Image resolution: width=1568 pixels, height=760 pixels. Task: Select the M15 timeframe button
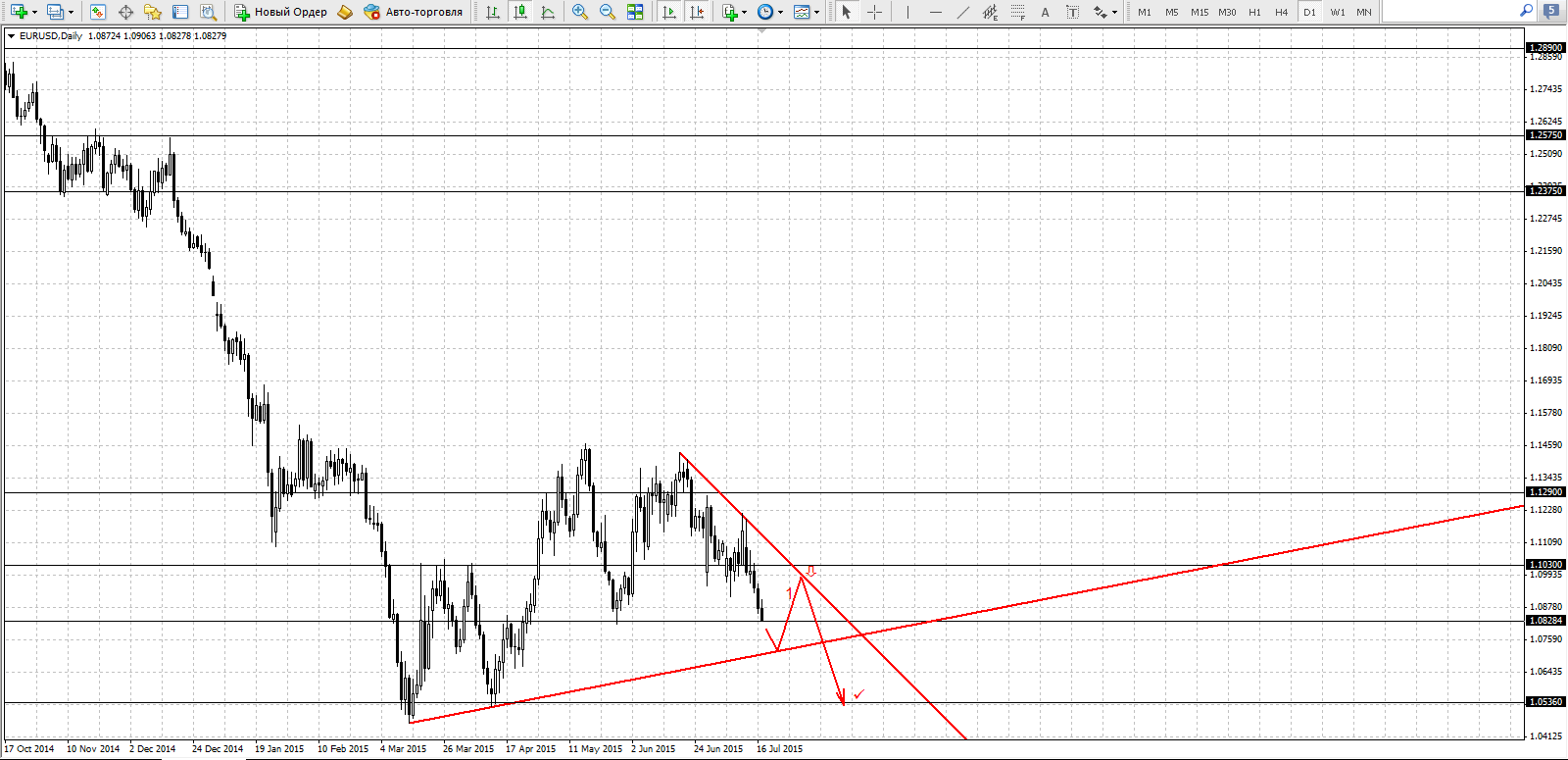click(x=1200, y=12)
